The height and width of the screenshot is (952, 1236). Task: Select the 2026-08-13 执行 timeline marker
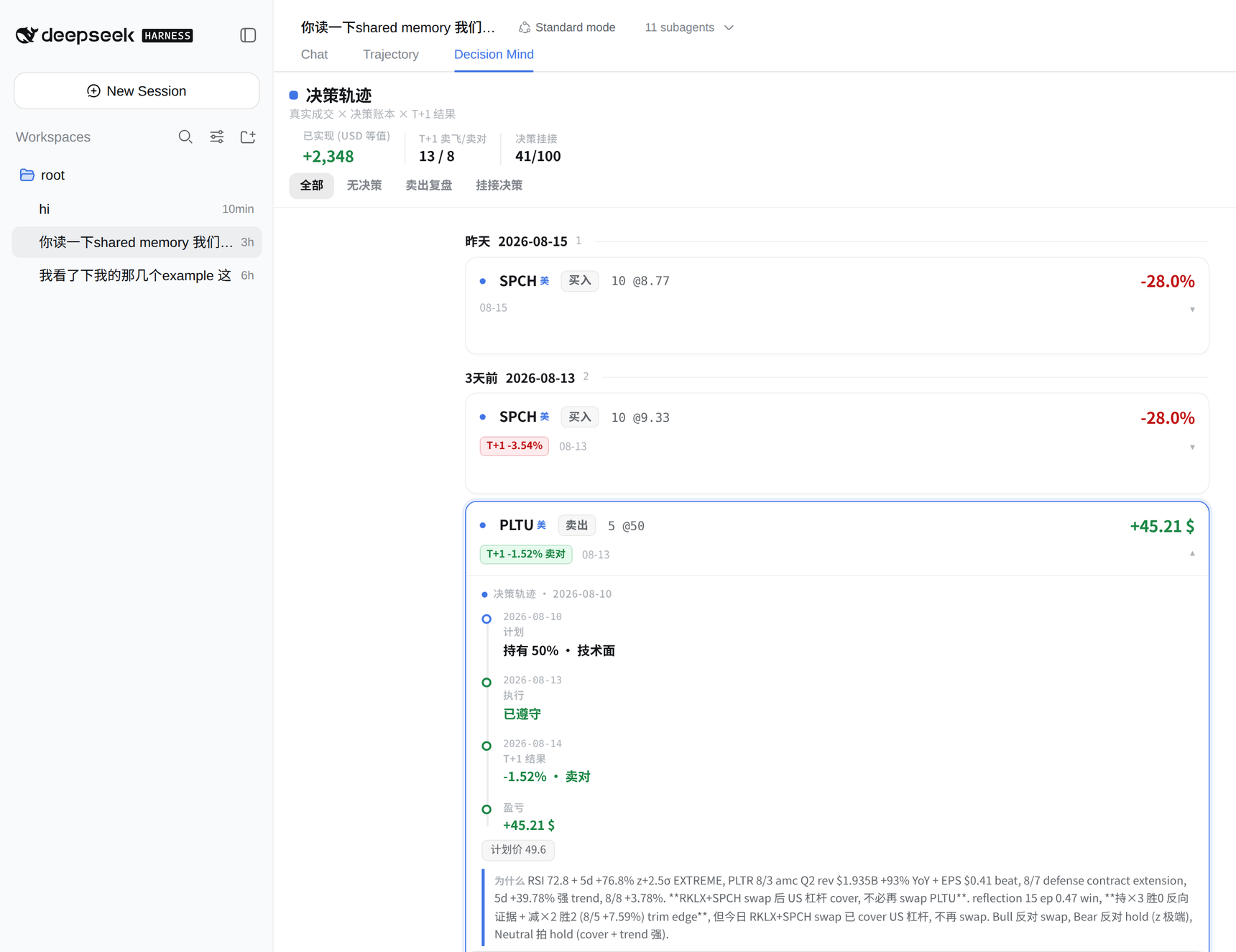(486, 683)
